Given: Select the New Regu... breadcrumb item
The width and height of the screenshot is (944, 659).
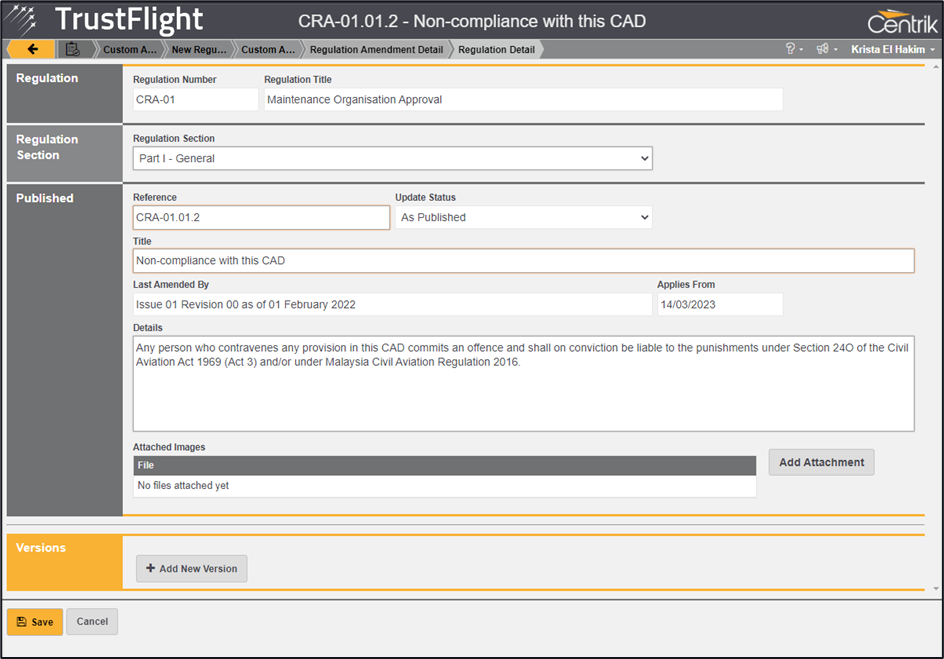Looking at the screenshot, I should [x=198, y=49].
